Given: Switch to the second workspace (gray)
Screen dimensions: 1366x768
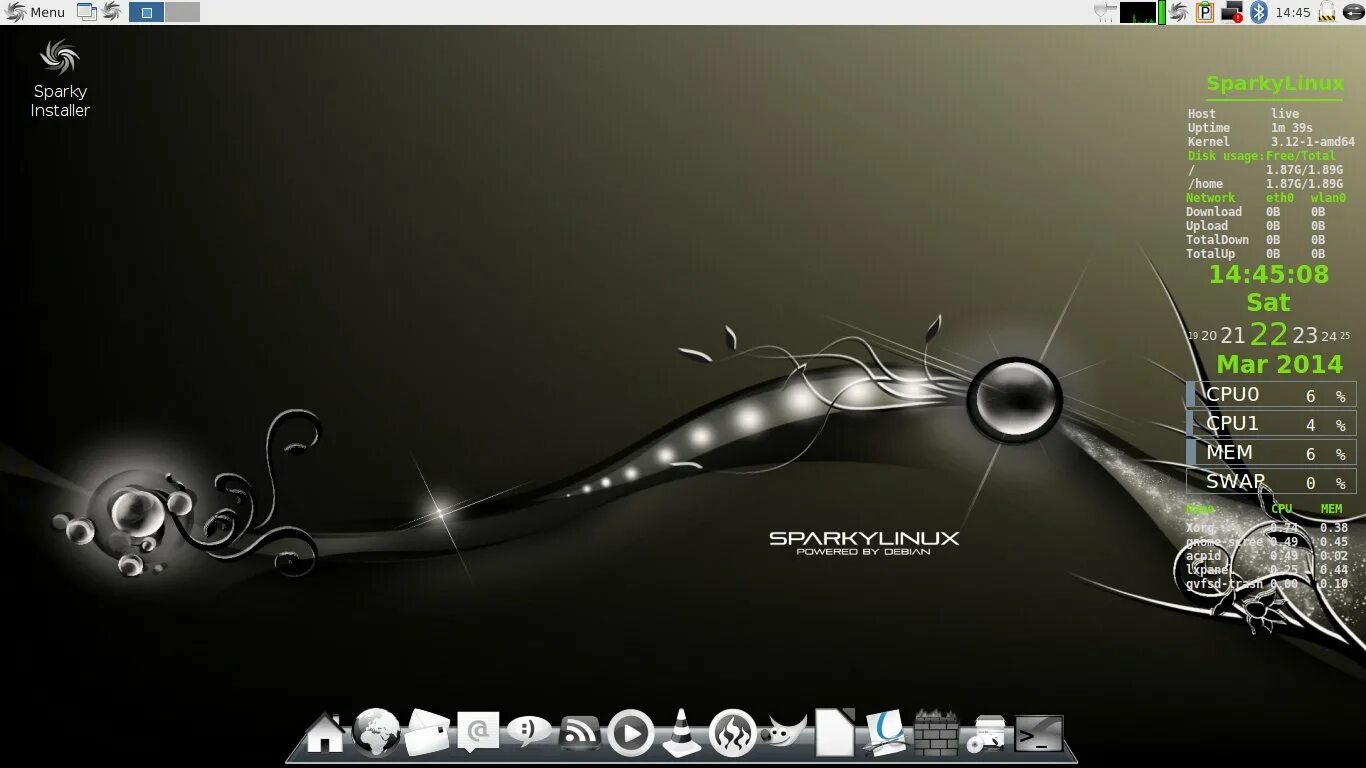Looking at the screenshot, I should pyautogui.click(x=182, y=12).
